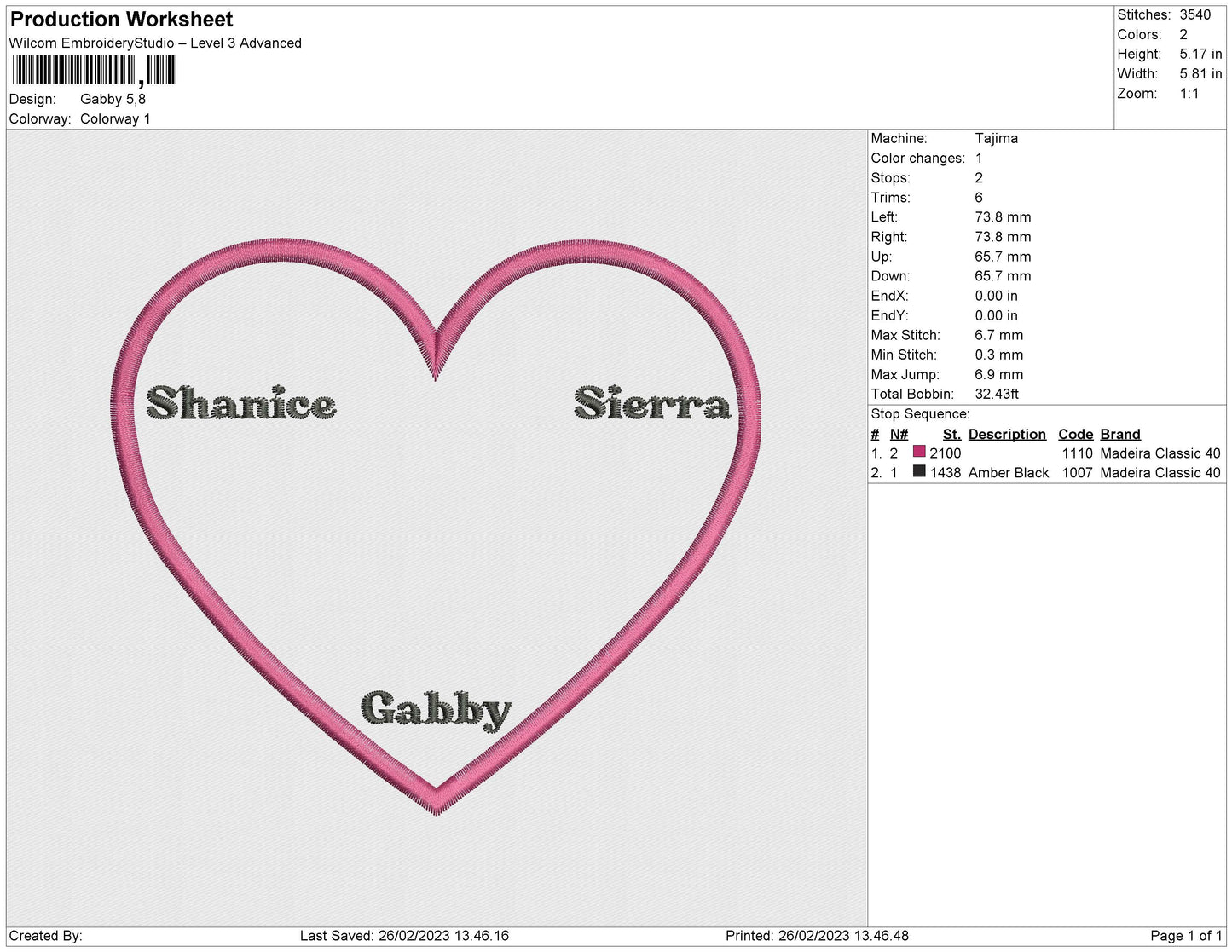Click the 'Trims:' label
Viewport: 1232px width, 952px height.
coord(890,198)
